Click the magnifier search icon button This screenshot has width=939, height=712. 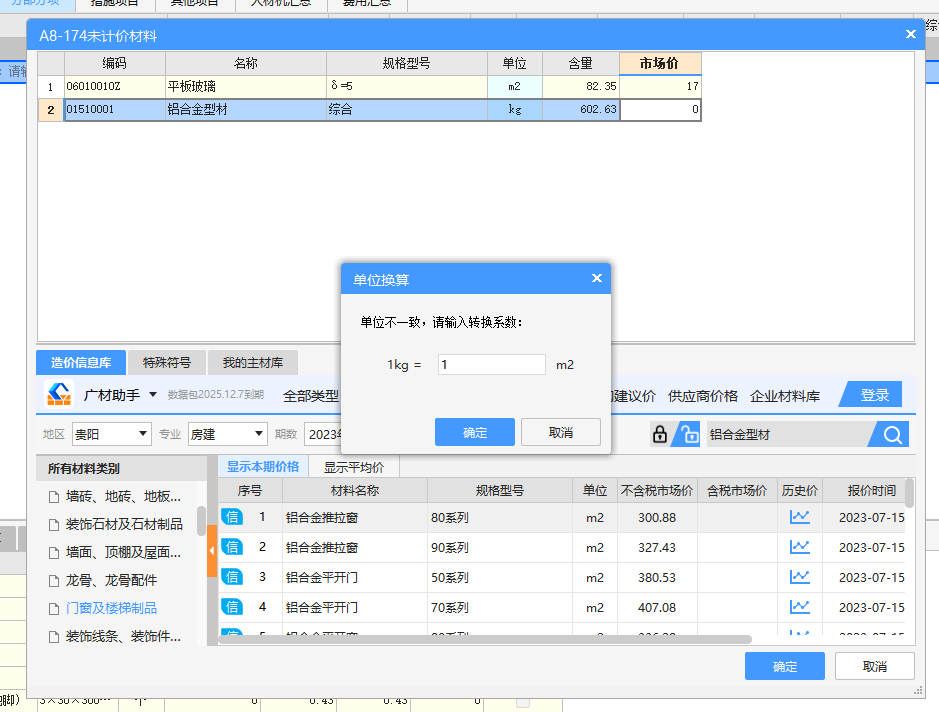point(892,435)
